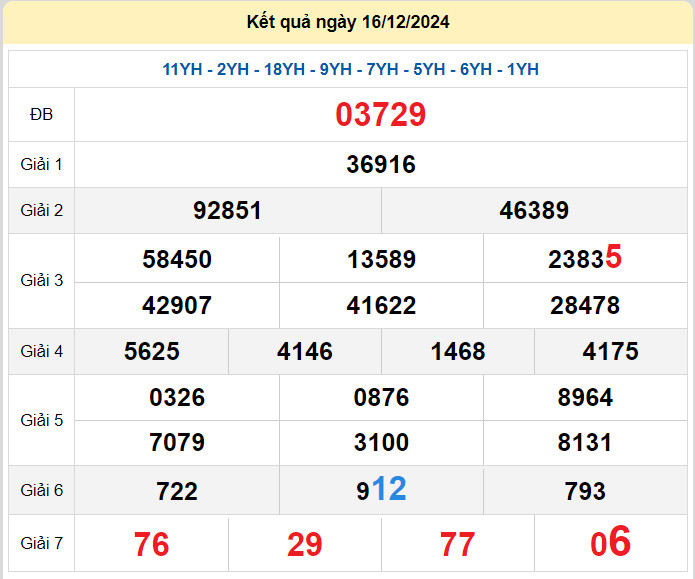Select the serial codes line '11YH - 2YH - 18YH'
Screen dimensions: 695x579
click(234, 70)
